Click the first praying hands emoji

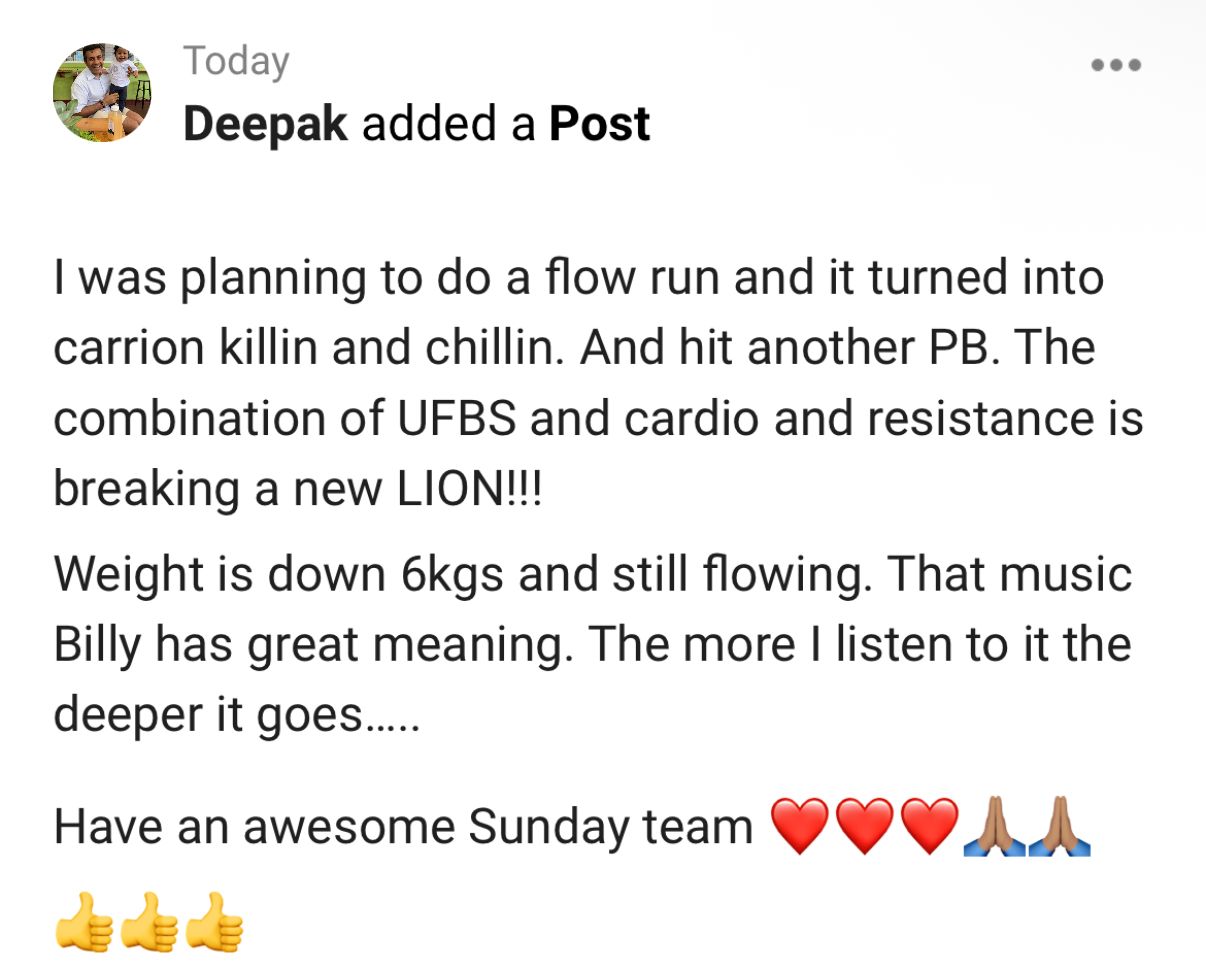pos(994,827)
